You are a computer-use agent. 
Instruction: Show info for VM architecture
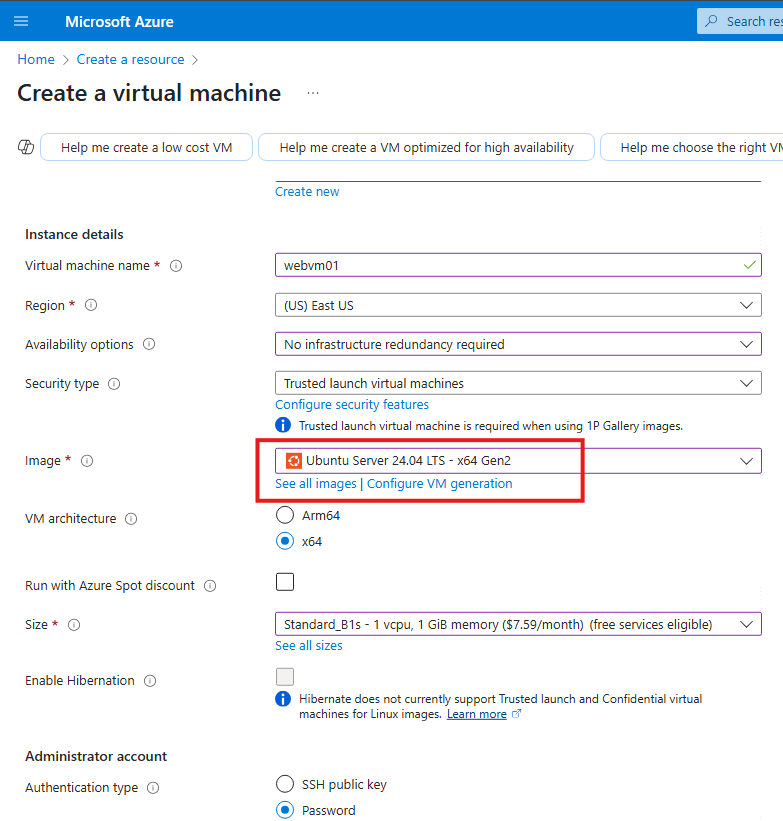pos(131,519)
